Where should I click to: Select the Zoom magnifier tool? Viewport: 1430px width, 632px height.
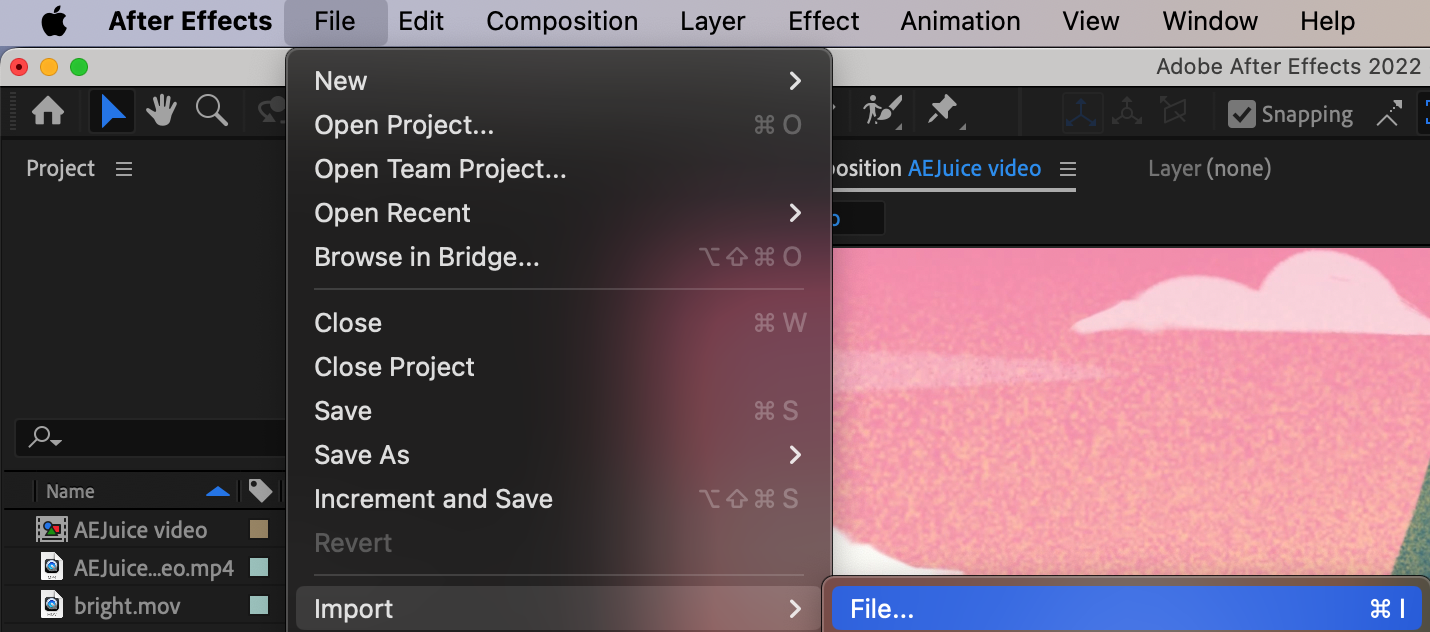211,112
